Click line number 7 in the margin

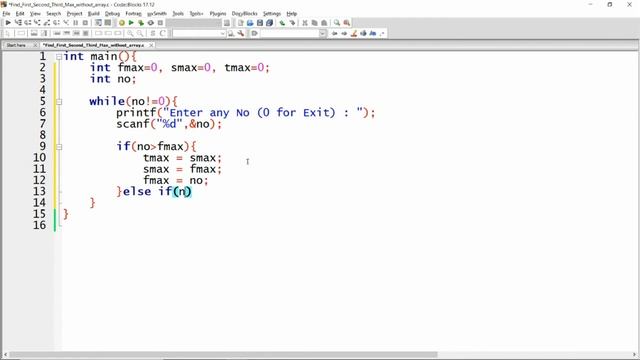click(42, 124)
